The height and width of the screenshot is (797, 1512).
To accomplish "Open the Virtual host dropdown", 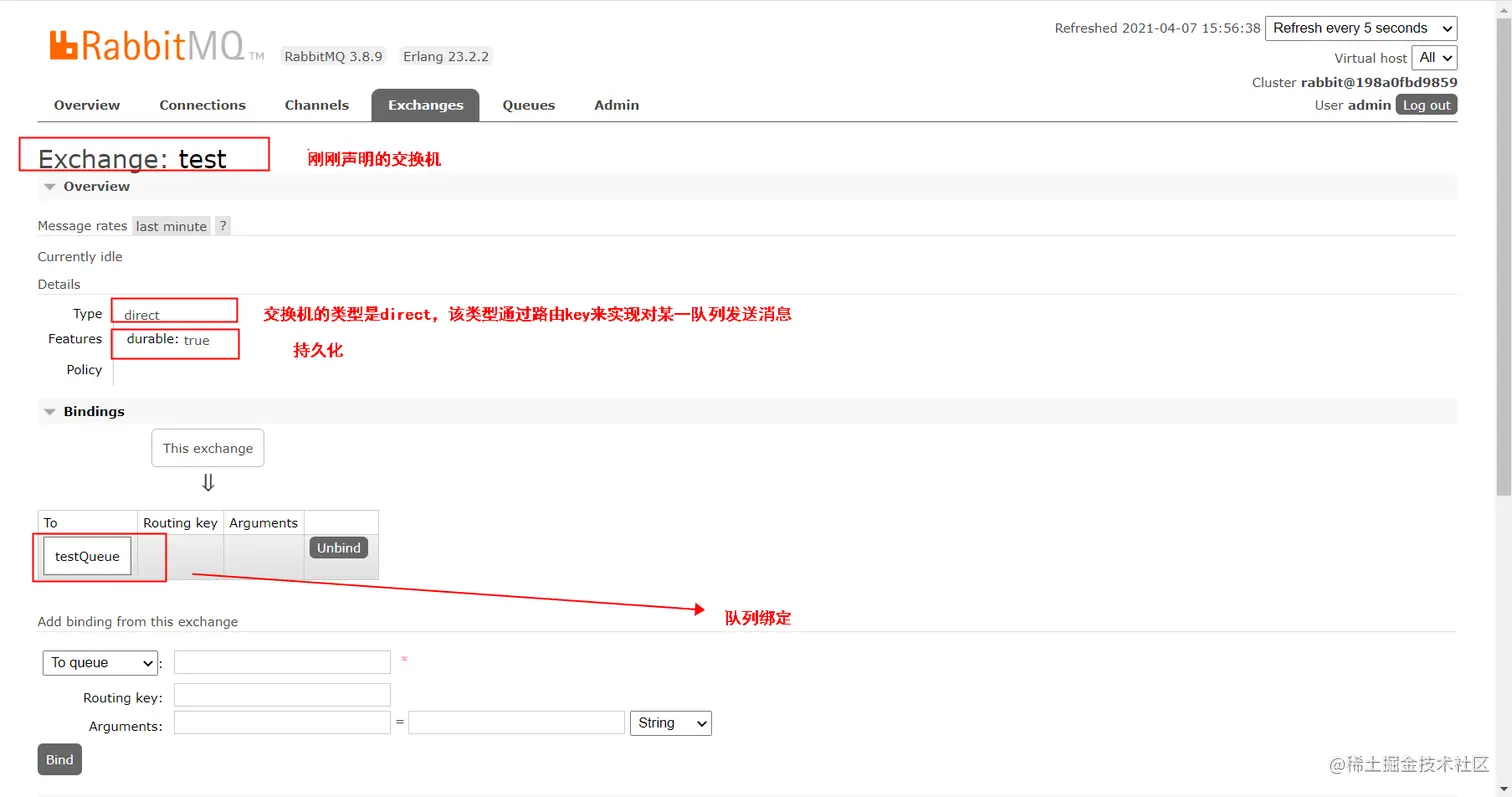I will pyautogui.click(x=1434, y=58).
